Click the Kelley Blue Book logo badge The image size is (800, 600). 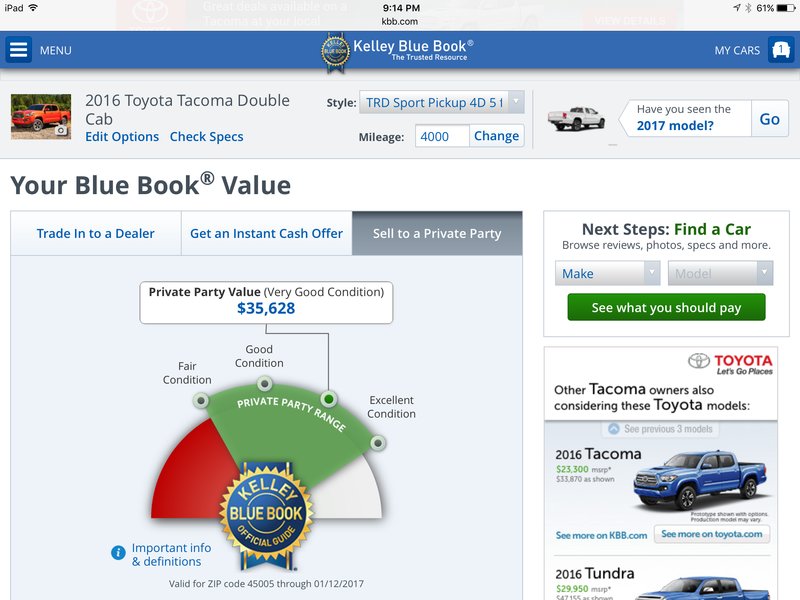coord(335,53)
